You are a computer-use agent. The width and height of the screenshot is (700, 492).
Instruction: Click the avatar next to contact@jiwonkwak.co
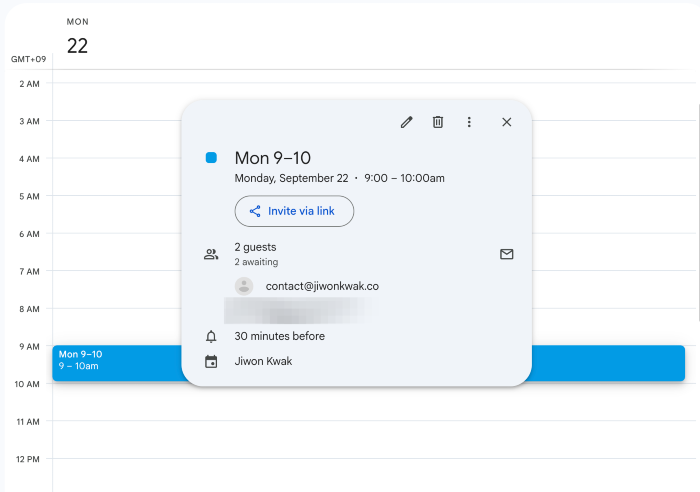[x=244, y=286]
